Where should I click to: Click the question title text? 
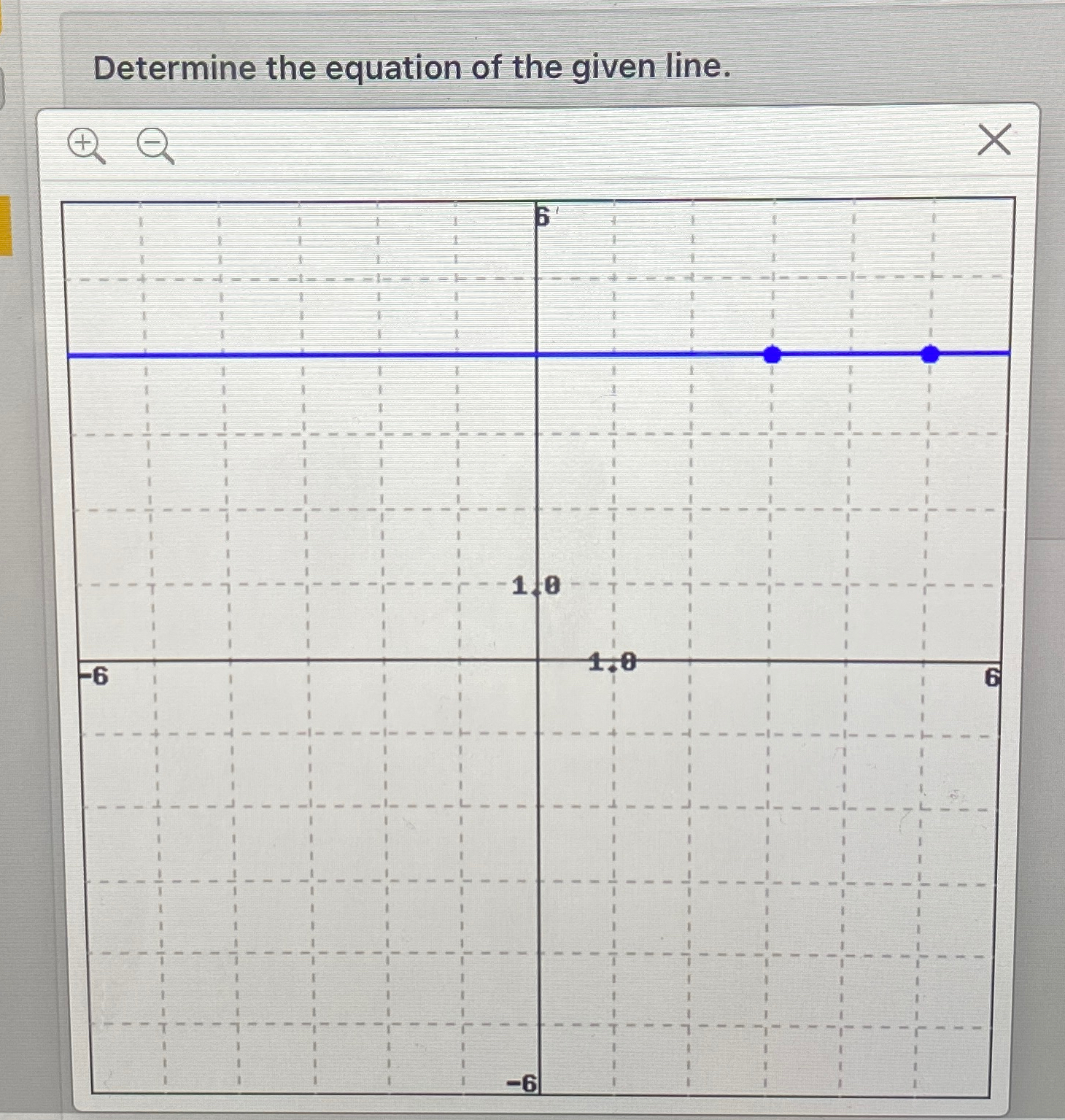tap(412, 68)
